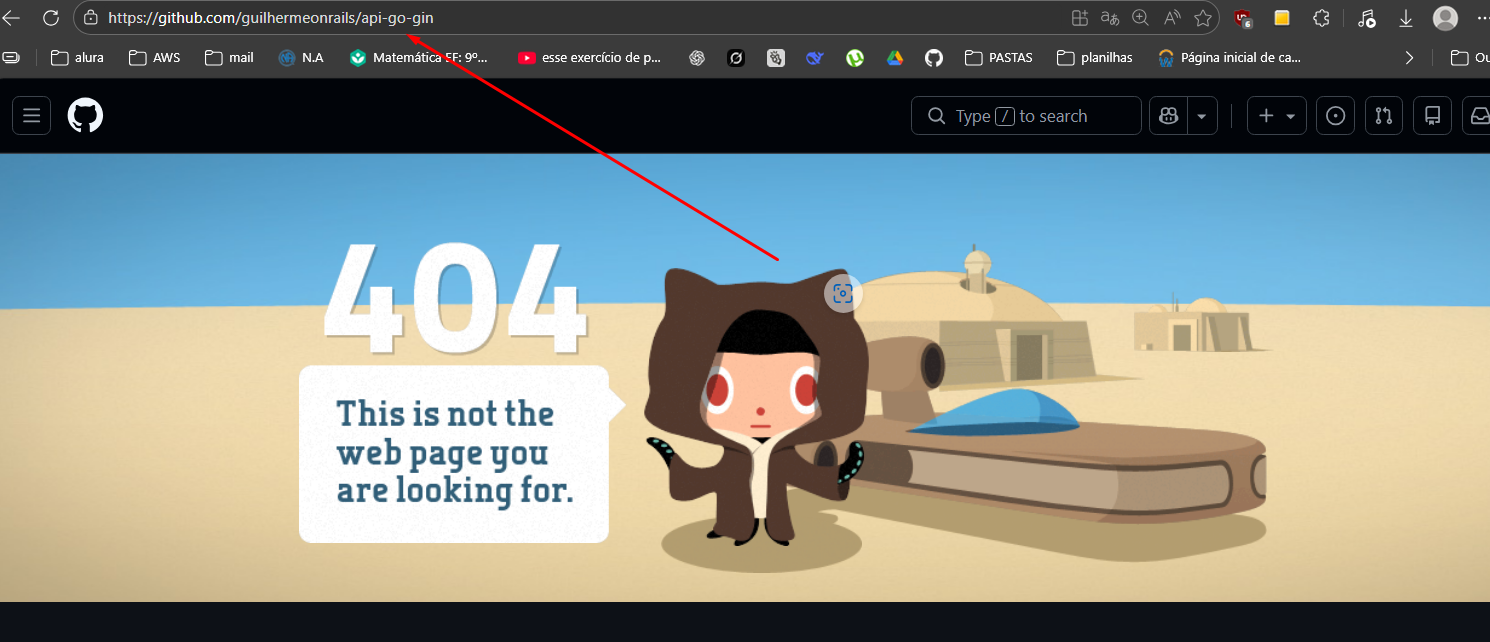
Task: Start Read aloud from address bar
Action: [1172, 18]
